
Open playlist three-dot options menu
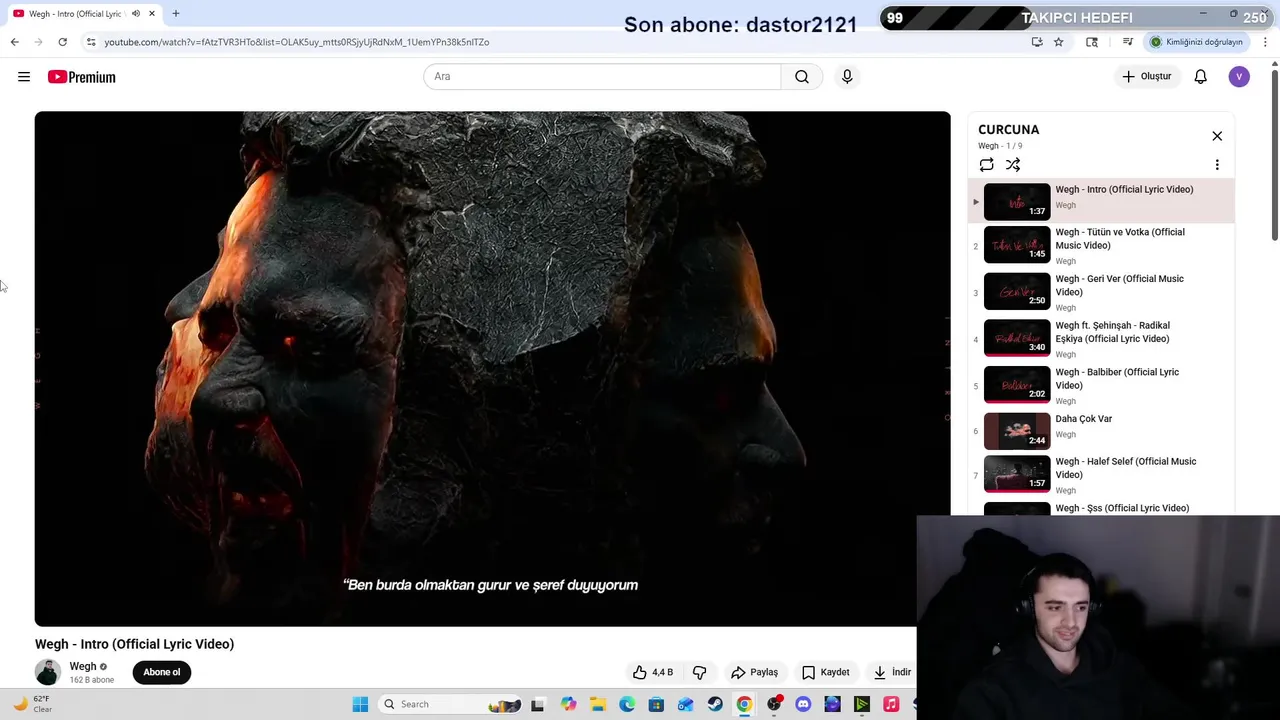coord(1217,165)
